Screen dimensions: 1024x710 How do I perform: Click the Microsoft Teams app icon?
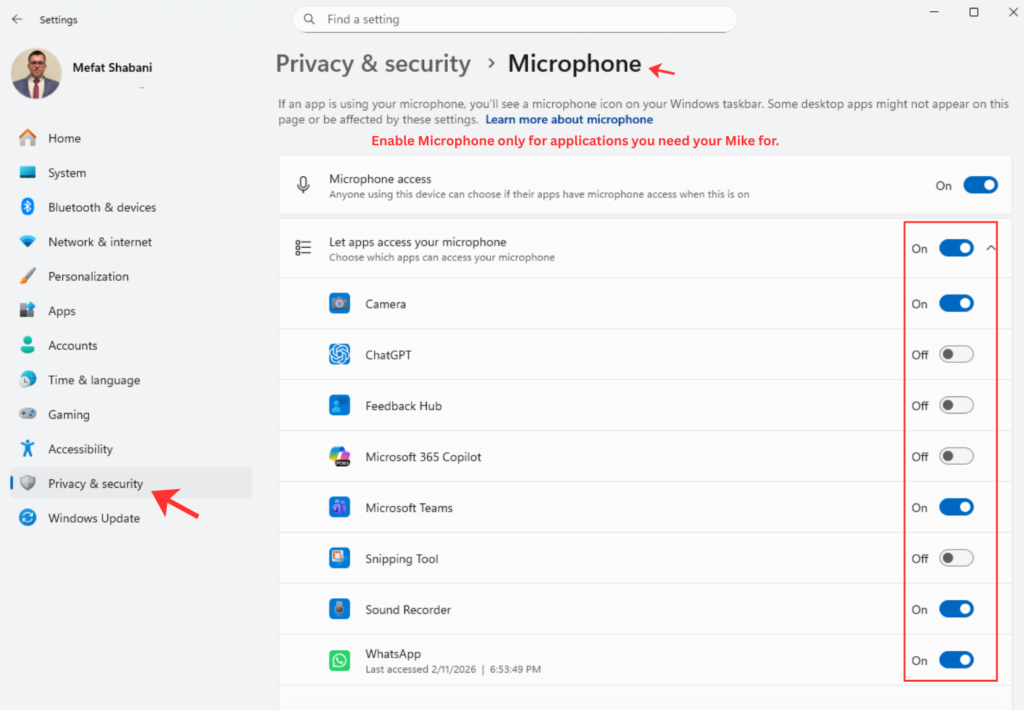[339, 508]
